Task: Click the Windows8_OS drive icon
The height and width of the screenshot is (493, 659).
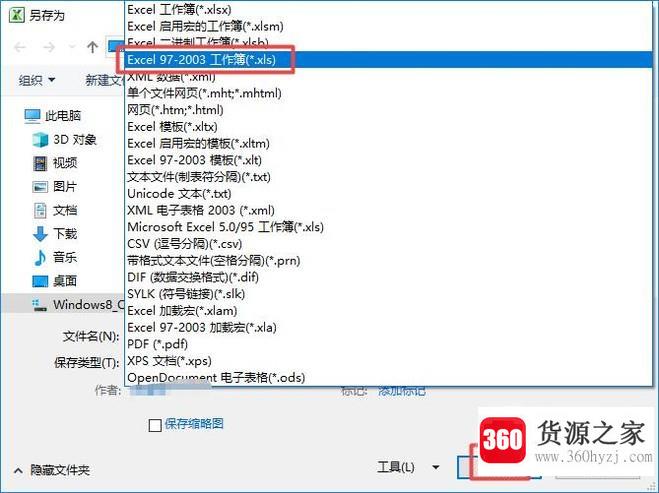Action: pyautogui.click(x=40, y=305)
